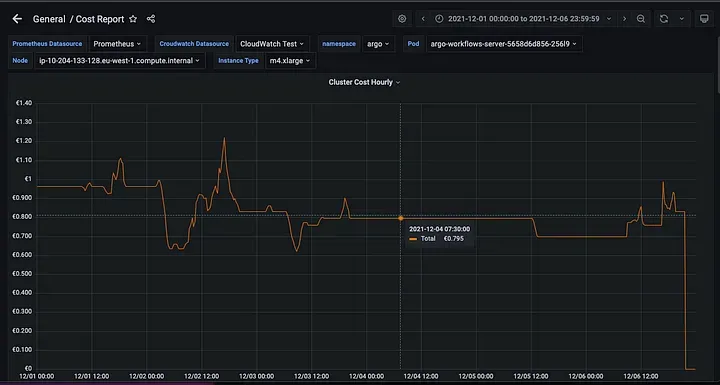Open namespace argo dropdown
720x385 pixels.
click(378, 44)
